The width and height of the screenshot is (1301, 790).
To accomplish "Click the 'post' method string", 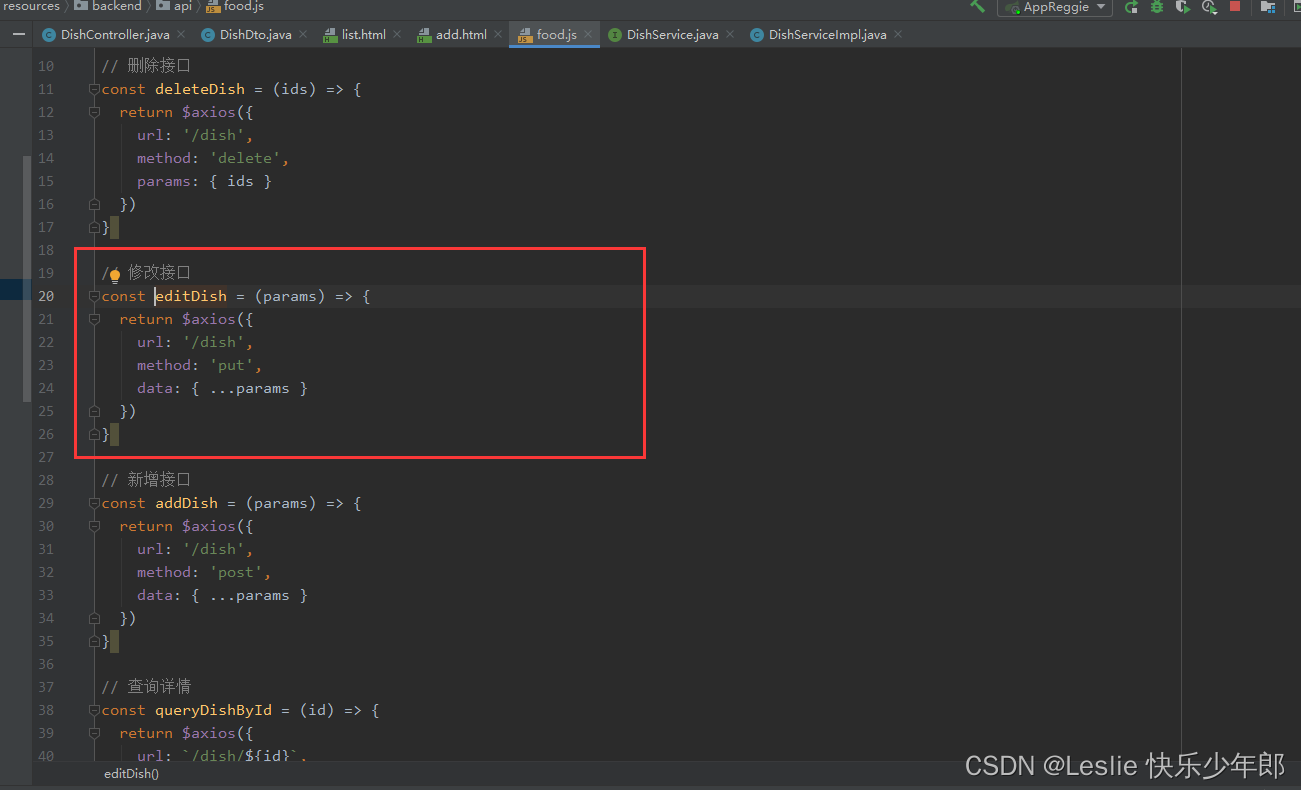I will pyautogui.click(x=236, y=572).
